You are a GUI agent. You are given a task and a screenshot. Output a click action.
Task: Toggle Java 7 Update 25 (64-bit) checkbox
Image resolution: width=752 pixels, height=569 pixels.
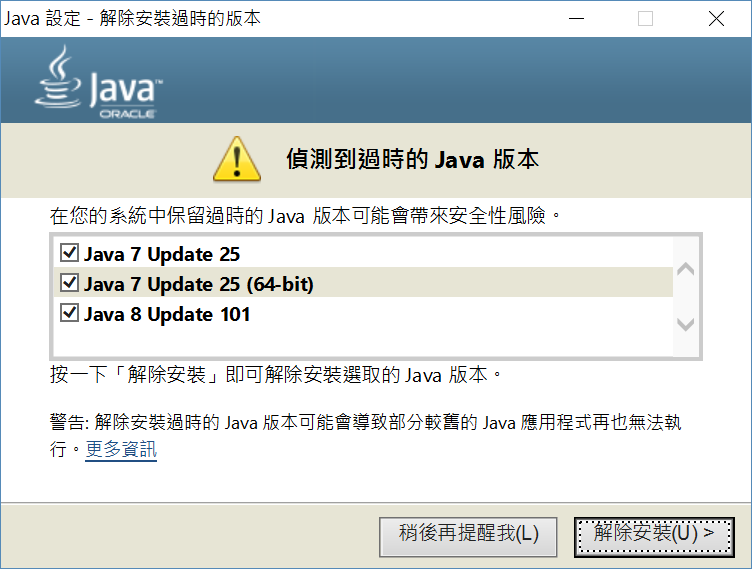(x=70, y=283)
